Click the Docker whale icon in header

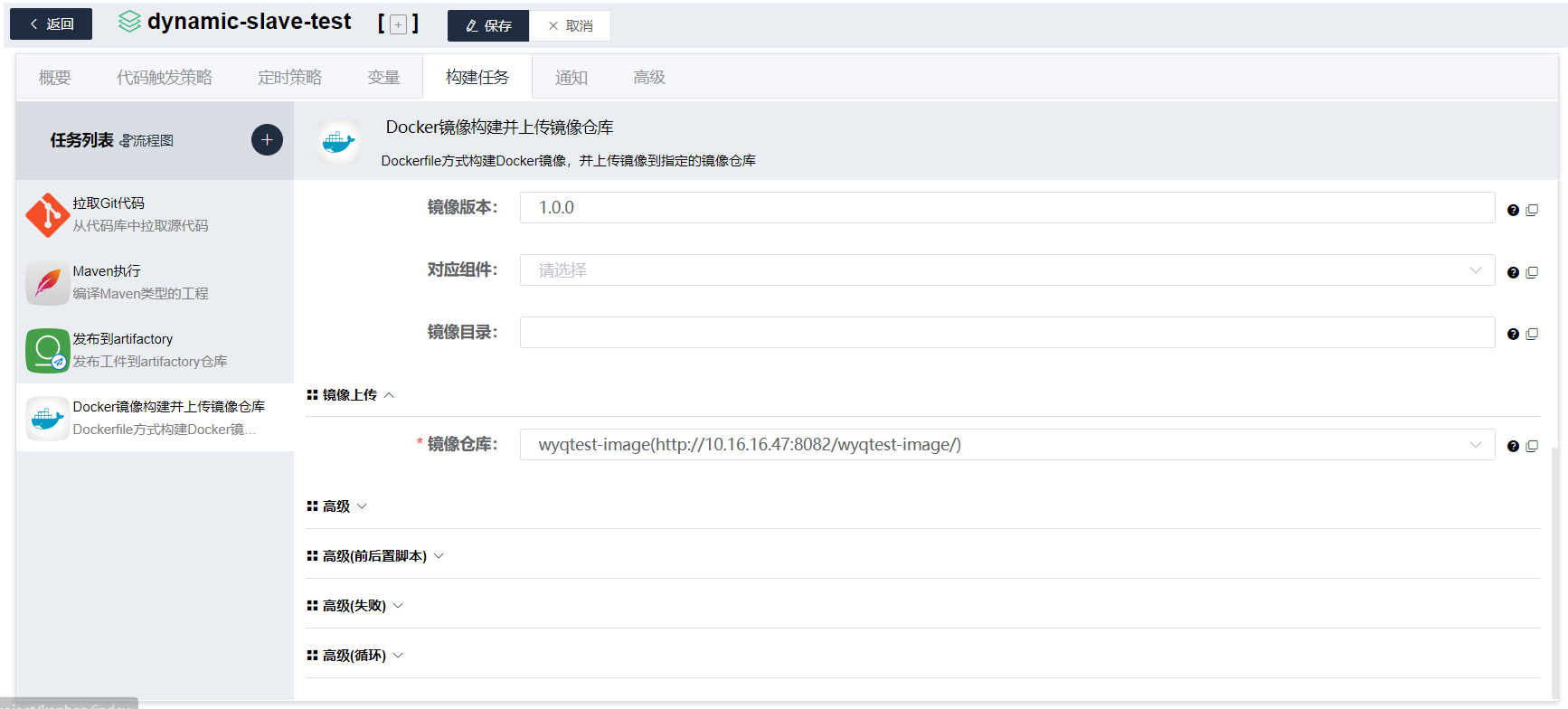pyautogui.click(x=339, y=142)
